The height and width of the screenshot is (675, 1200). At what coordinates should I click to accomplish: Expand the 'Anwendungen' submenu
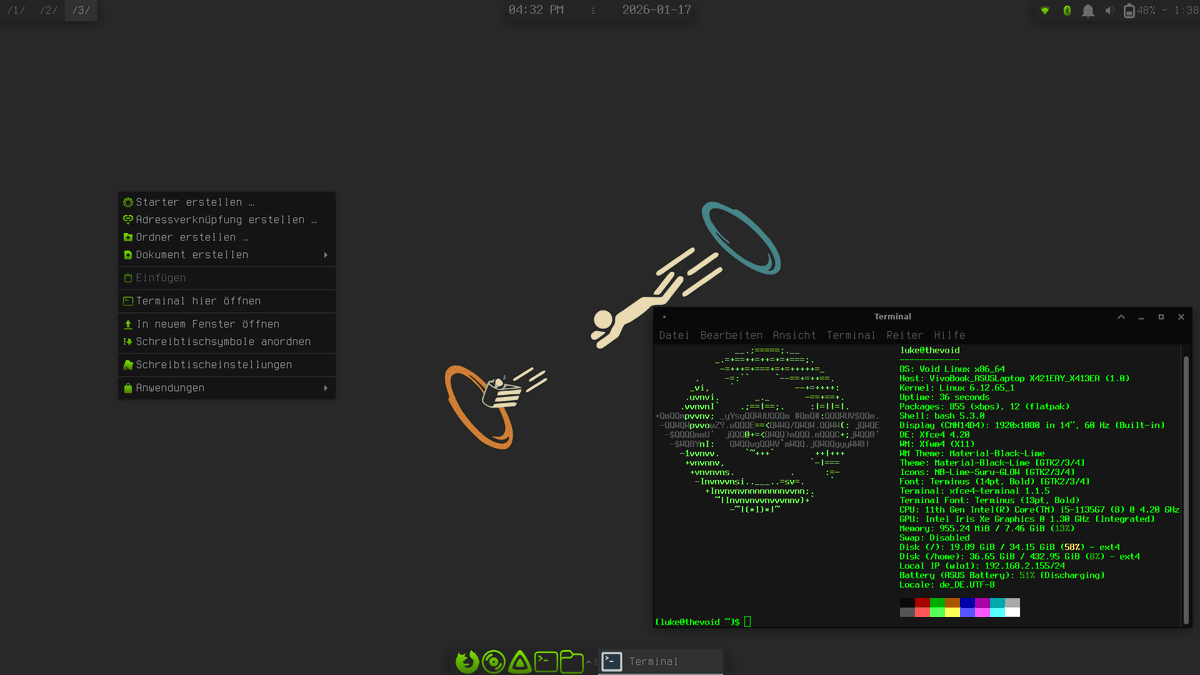point(227,388)
